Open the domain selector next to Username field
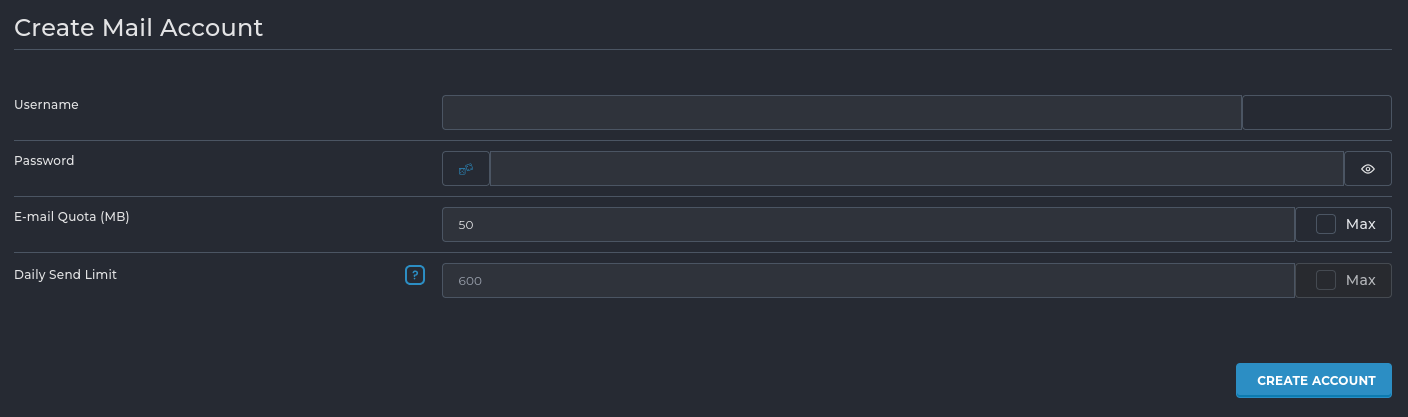The height and width of the screenshot is (417, 1408). point(1316,113)
